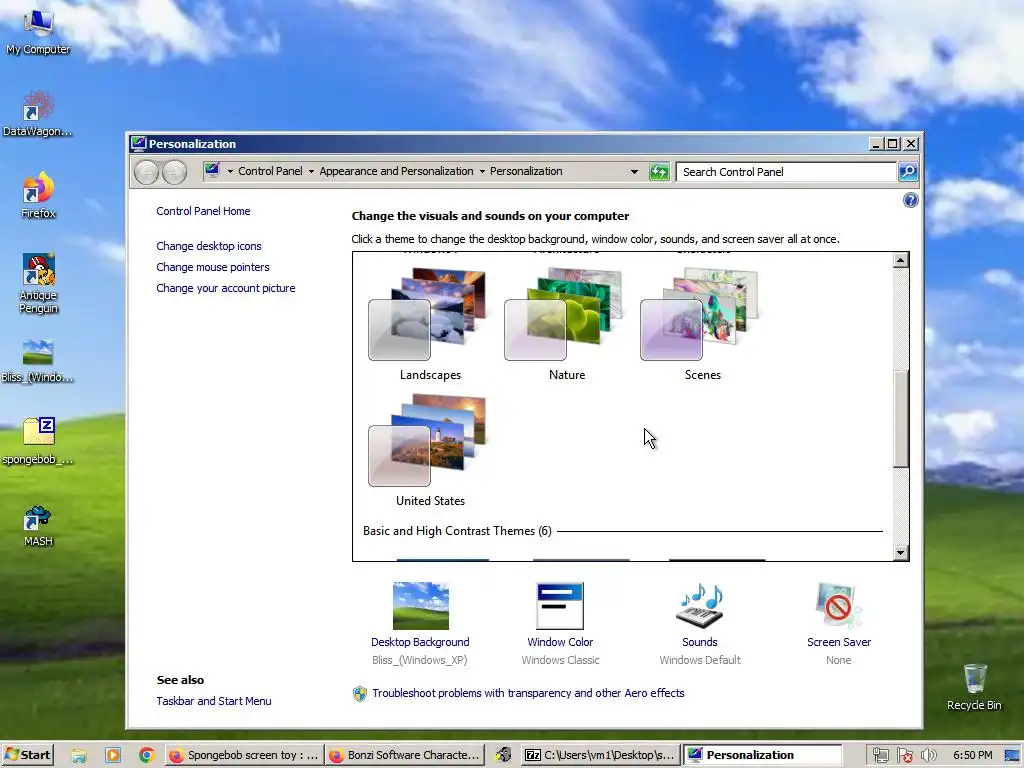
Task: Click the red-X security icon in system tray
Action: (904, 755)
